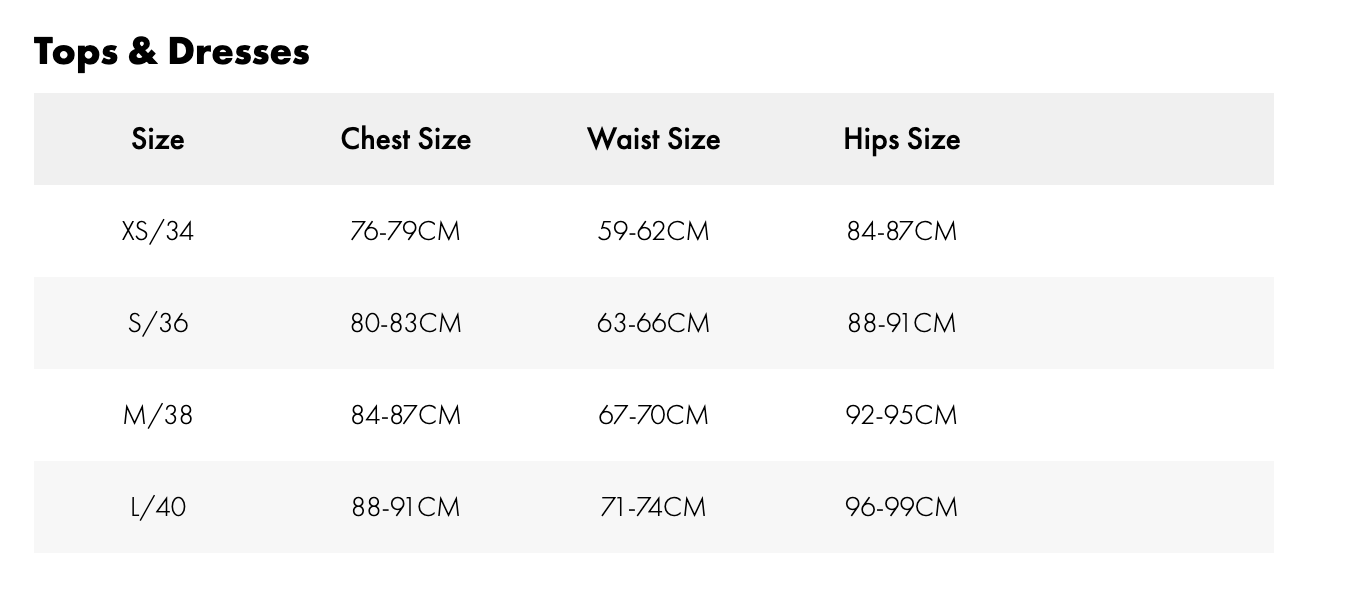Select the 88-91CM hips value for S/36
This screenshot has width=1358, height=606.
[901, 323]
